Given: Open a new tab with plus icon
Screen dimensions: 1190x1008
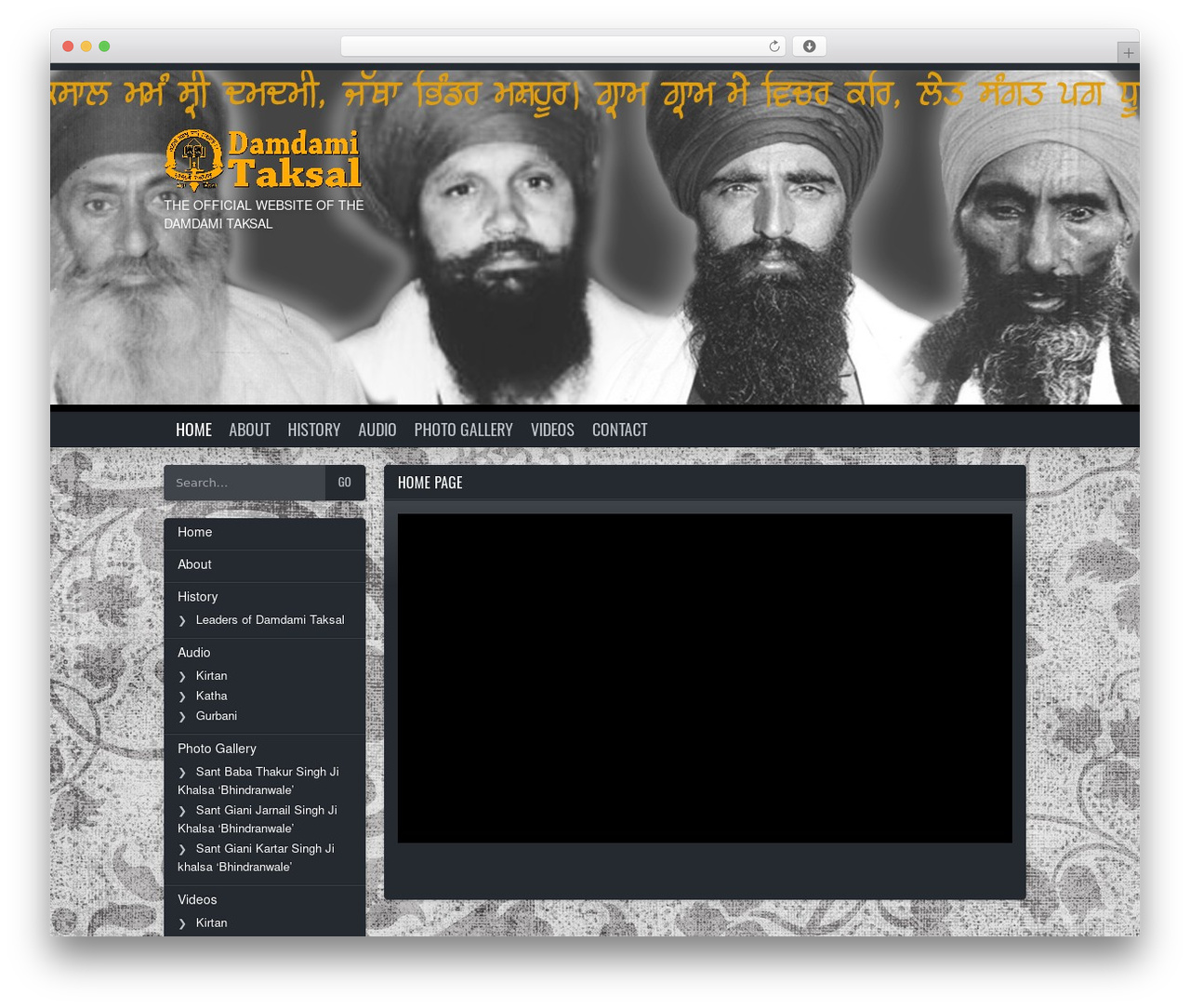Looking at the screenshot, I should click(1128, 53).
